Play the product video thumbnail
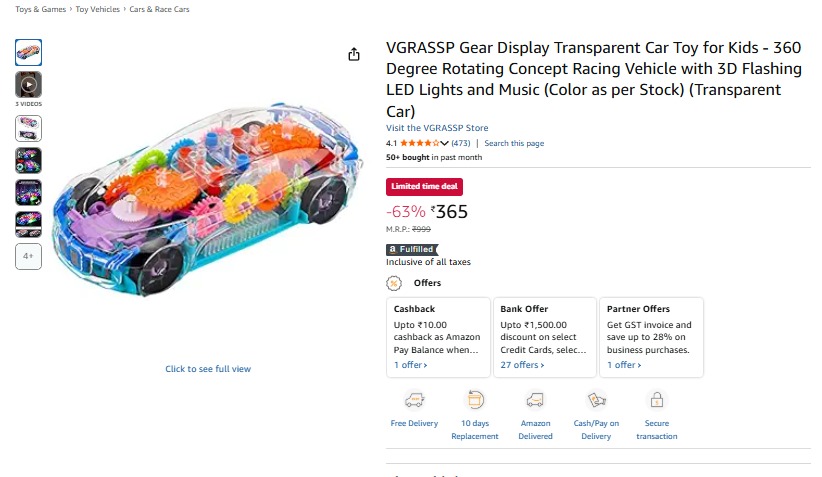This screenshot has width=822, height=477. point(28,84)
